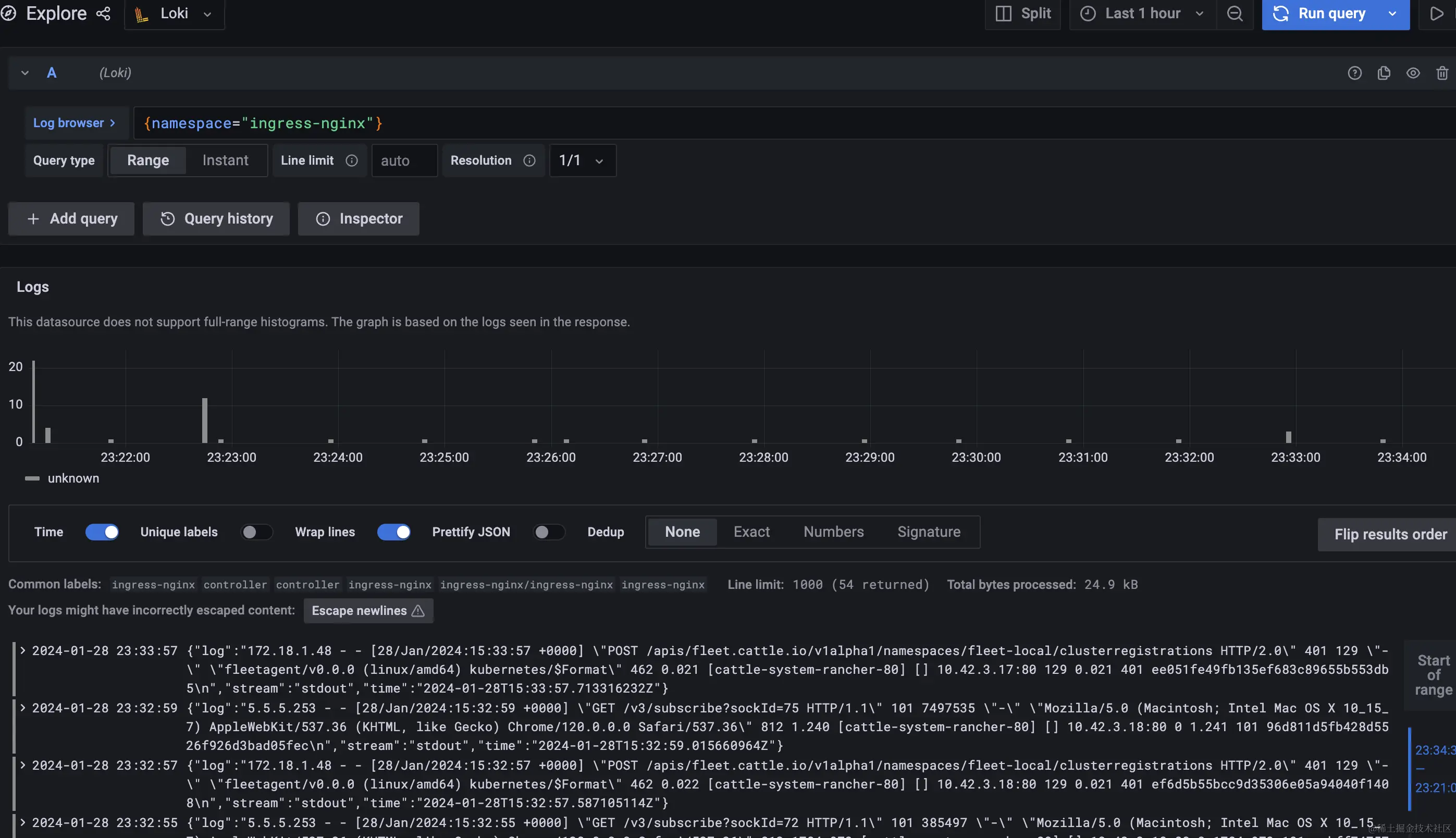
Task: Click Total bytes processed value 24.9 kB
Action: [x=1111, y=585]
